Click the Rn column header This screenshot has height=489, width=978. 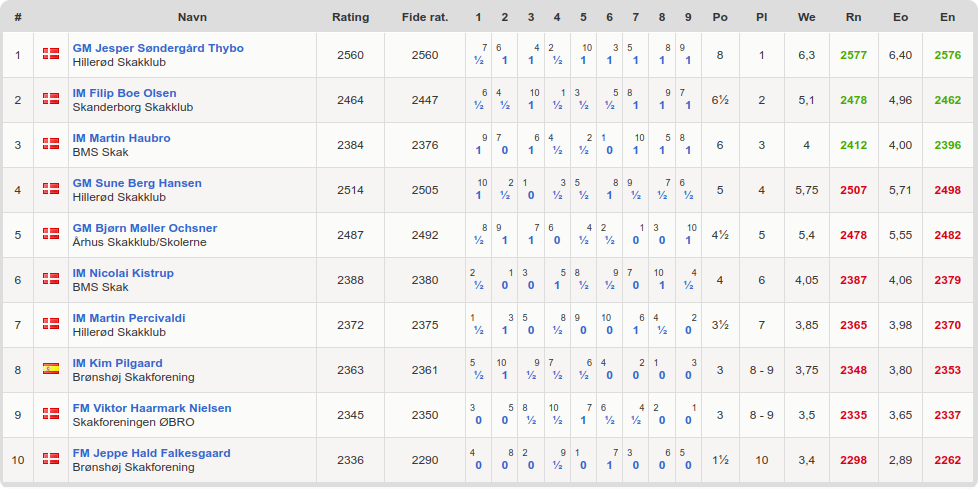point(853,17)
